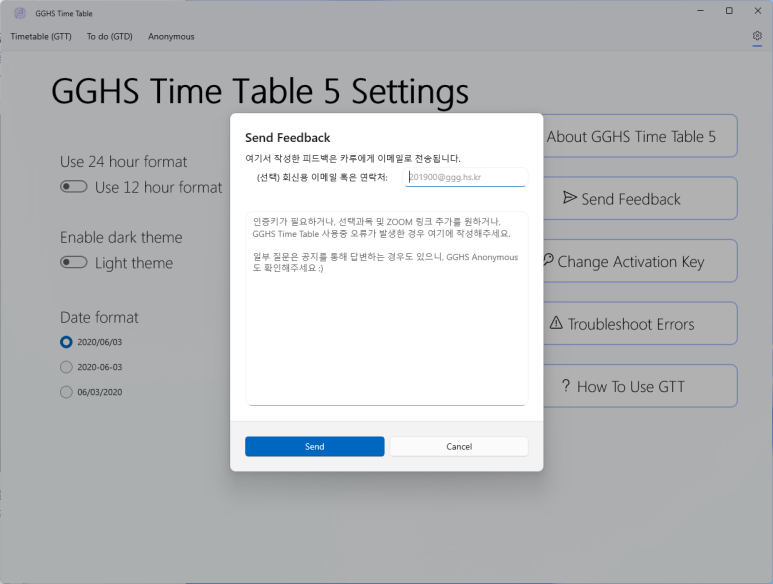Minimize the GGHS Time Table window
Viewport: 773px width, 584px height.
click(x=700, y=11)
